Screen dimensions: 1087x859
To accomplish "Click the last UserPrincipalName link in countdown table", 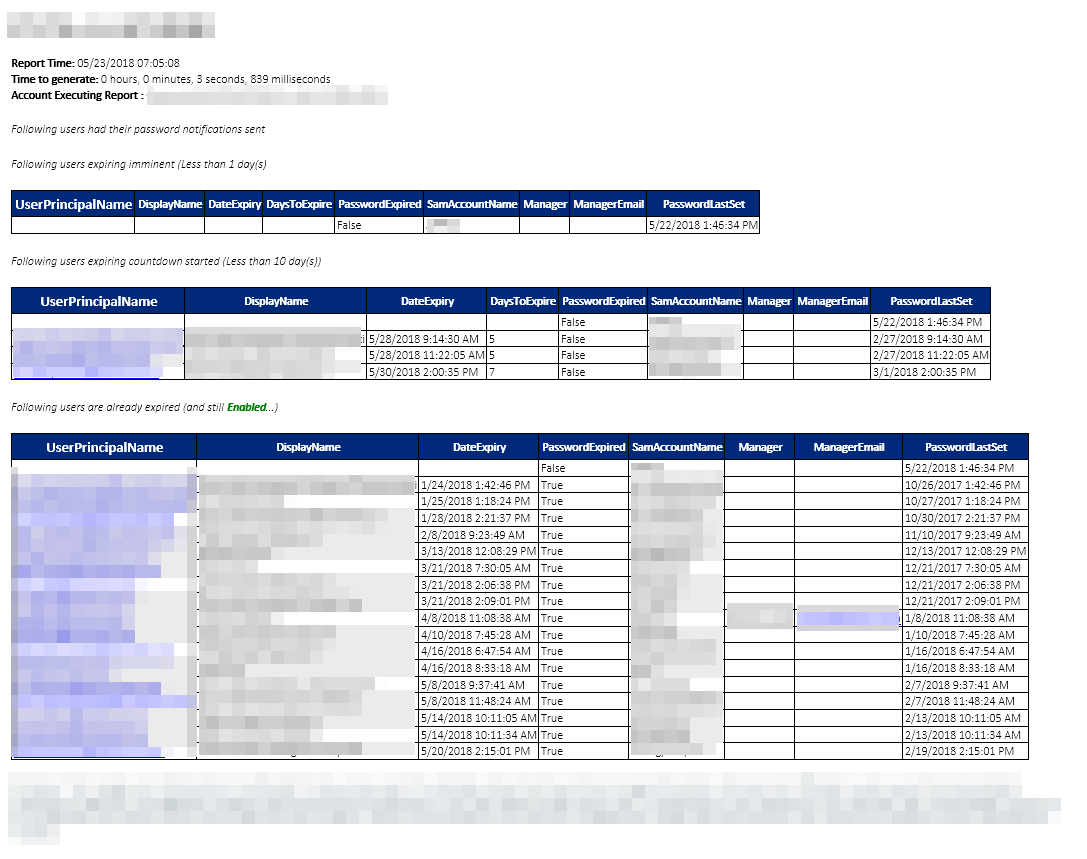I will [85, 371].
